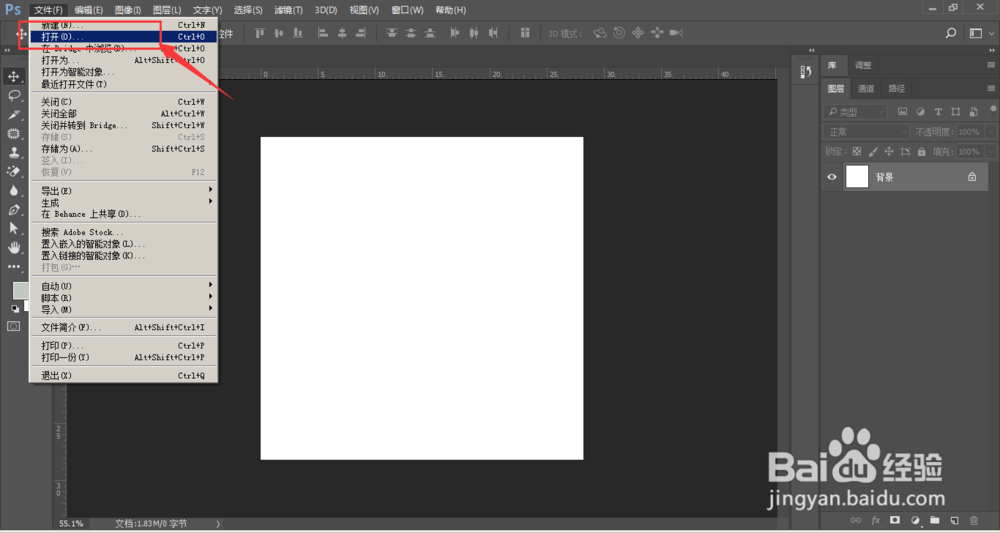Toggle lock transparent pixels

pos(857,152)
